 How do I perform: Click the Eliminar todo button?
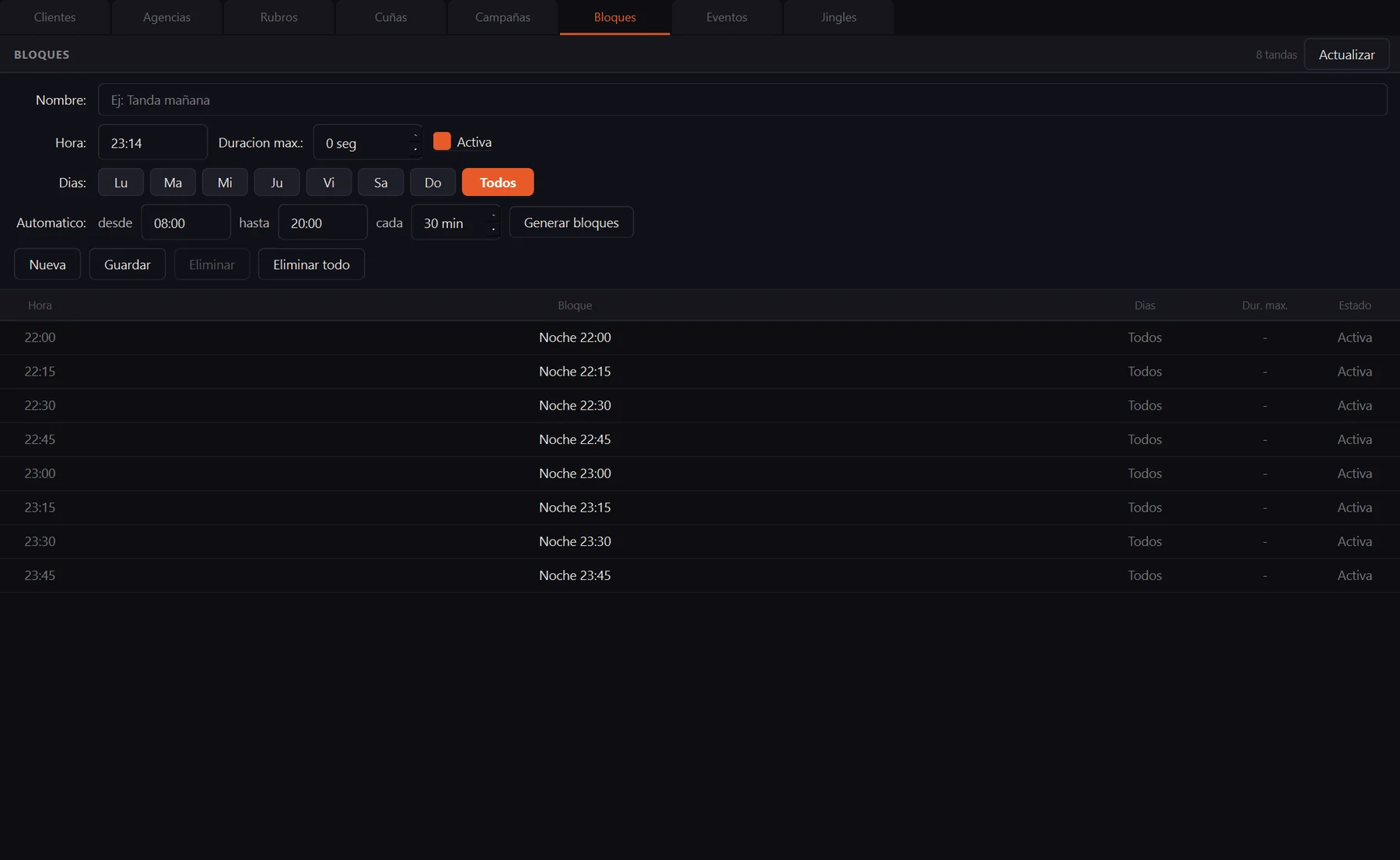pos(311,264)
